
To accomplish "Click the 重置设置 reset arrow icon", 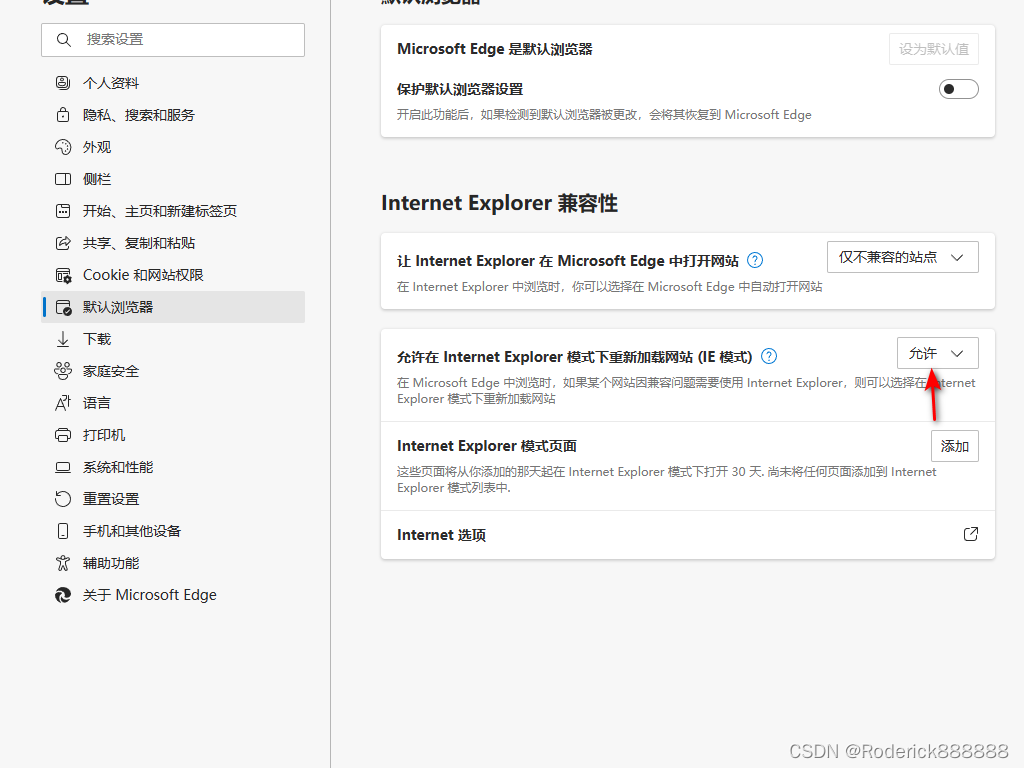I will (63, 499).
